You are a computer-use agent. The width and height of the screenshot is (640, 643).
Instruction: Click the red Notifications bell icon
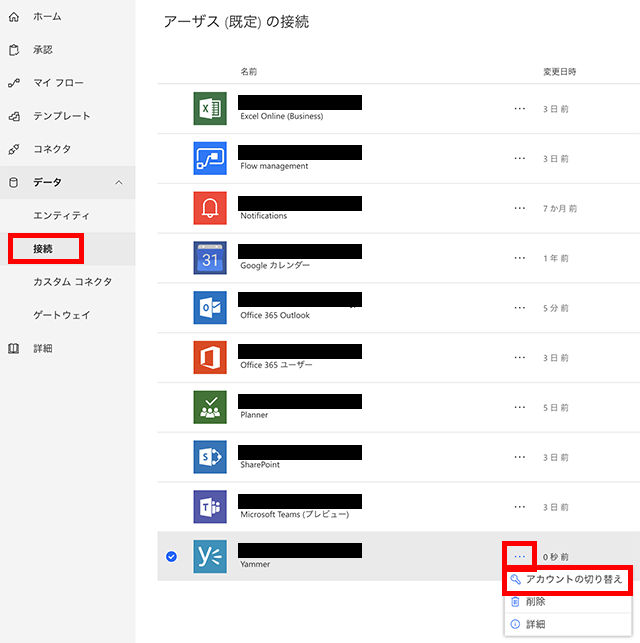click(x=210, y=208)
